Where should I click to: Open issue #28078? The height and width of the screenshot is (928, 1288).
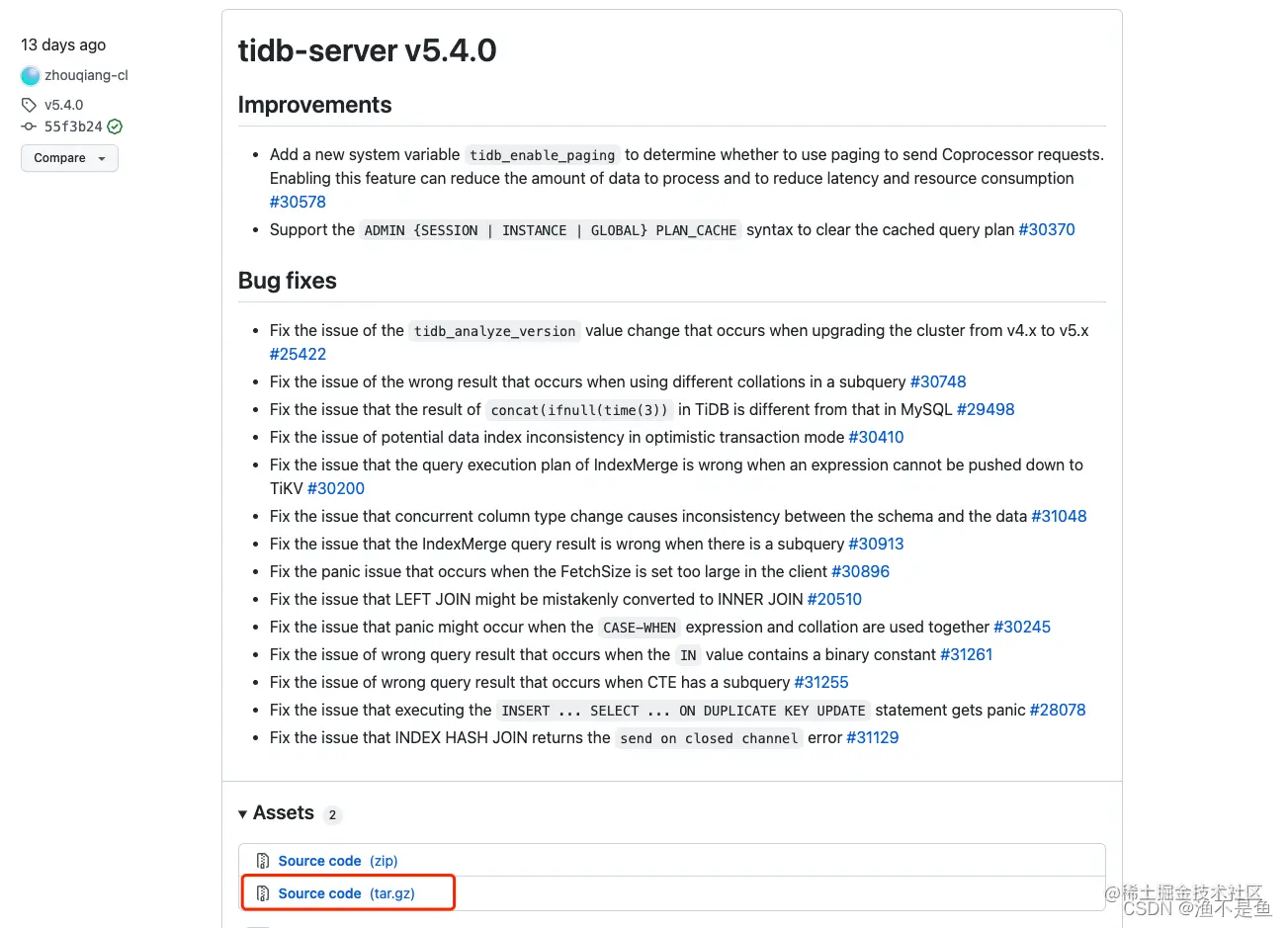pos(1058,710)
